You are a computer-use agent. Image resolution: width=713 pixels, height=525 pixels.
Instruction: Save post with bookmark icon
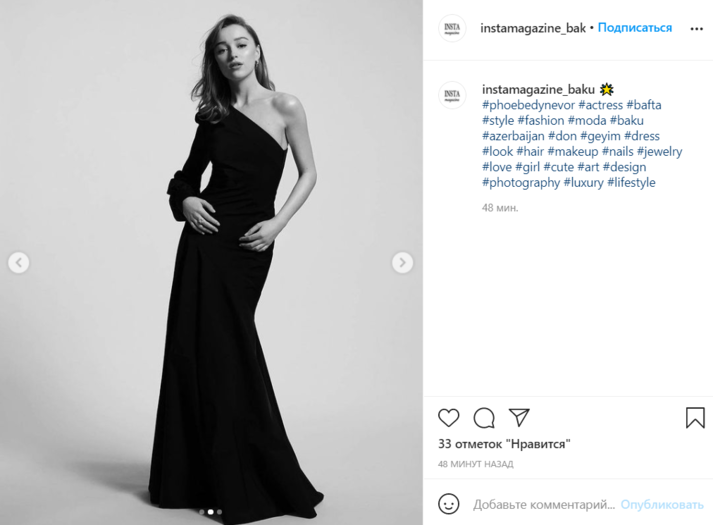[695, 417]
